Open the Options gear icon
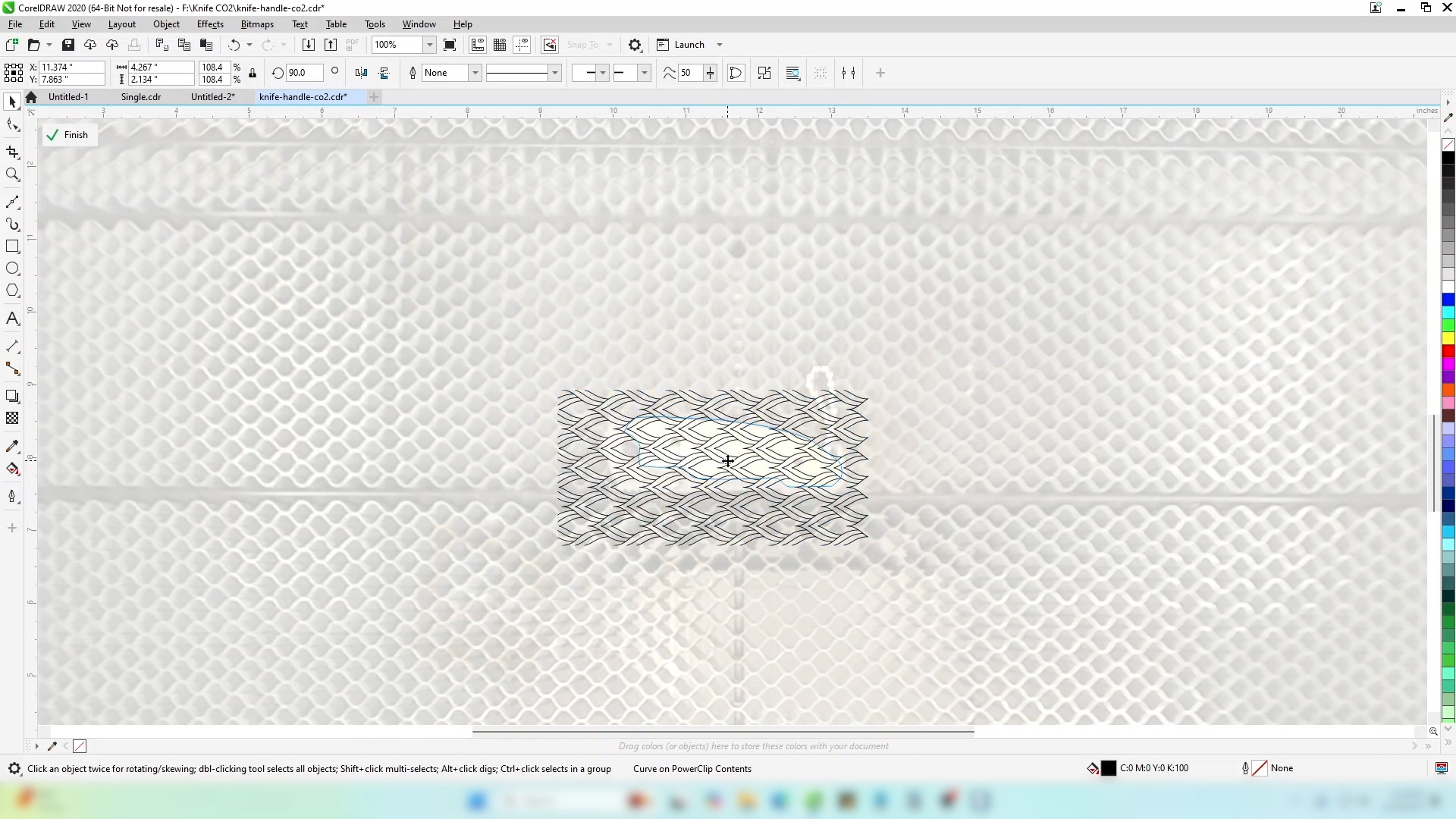Screen dimensions: 1456x819 point(635,45)
